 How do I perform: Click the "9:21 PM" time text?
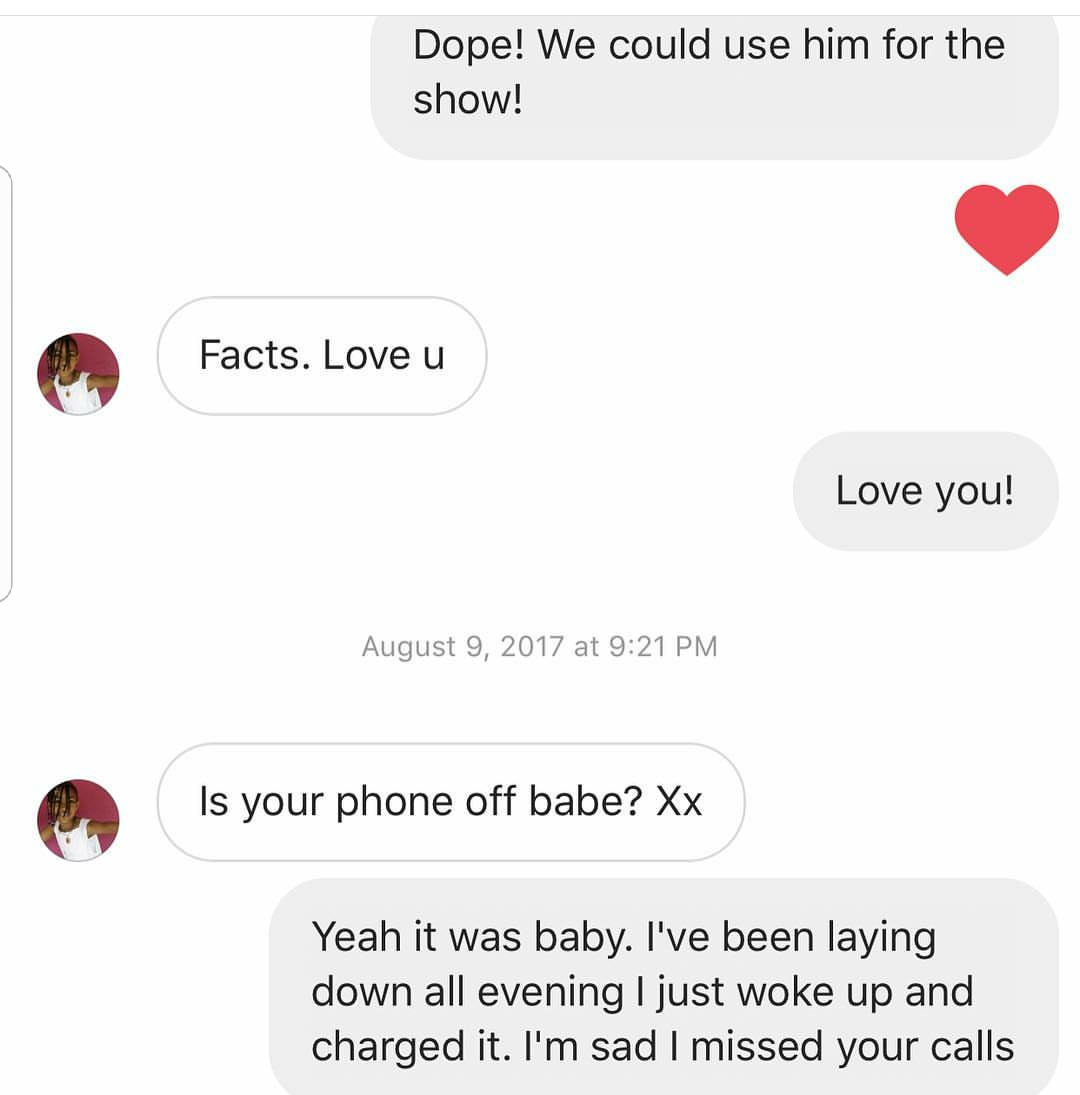[663, 647]
